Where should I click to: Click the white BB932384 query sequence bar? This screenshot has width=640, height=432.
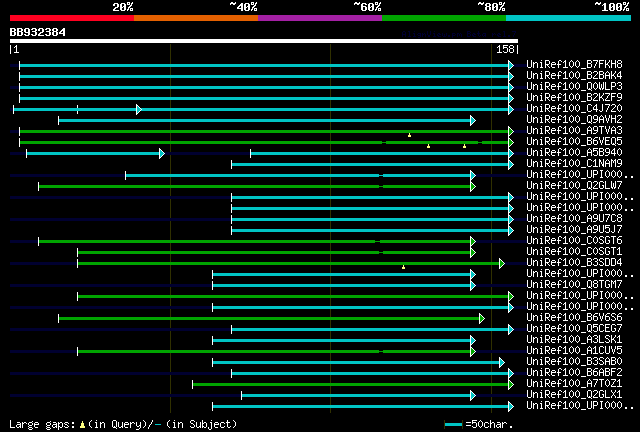[x=264, y=41]
